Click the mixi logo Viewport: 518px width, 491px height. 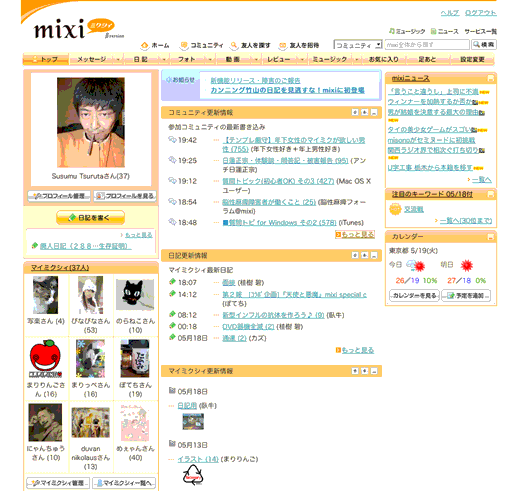point(79,29)
